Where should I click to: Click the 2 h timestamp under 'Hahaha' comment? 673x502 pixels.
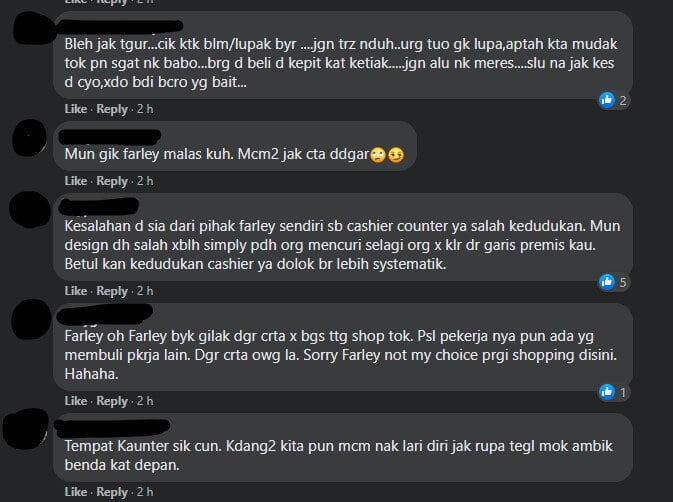tap(145, 401)
